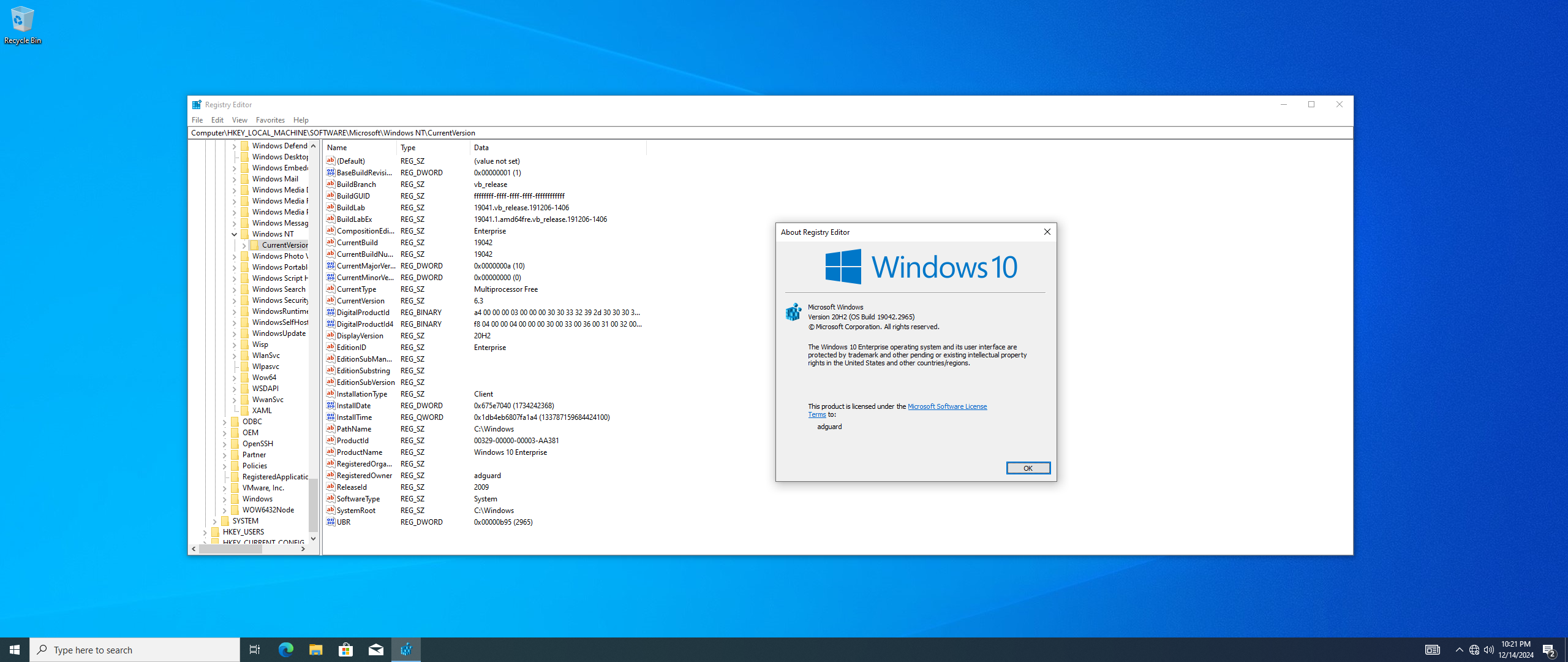Click OK in About Registry Editor dialog

coord(1028,468)
